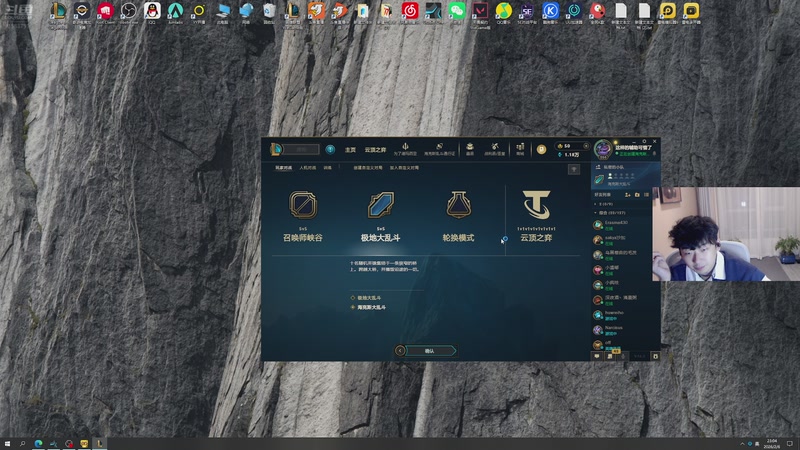Image resolution: width=800 pixels, height=450 pixels.
Task: Click the 确认 confirm button
Action: (431, 351)
